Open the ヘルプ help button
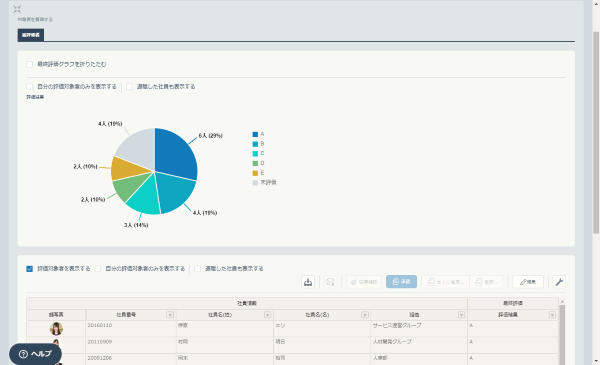 coord(35,354)
